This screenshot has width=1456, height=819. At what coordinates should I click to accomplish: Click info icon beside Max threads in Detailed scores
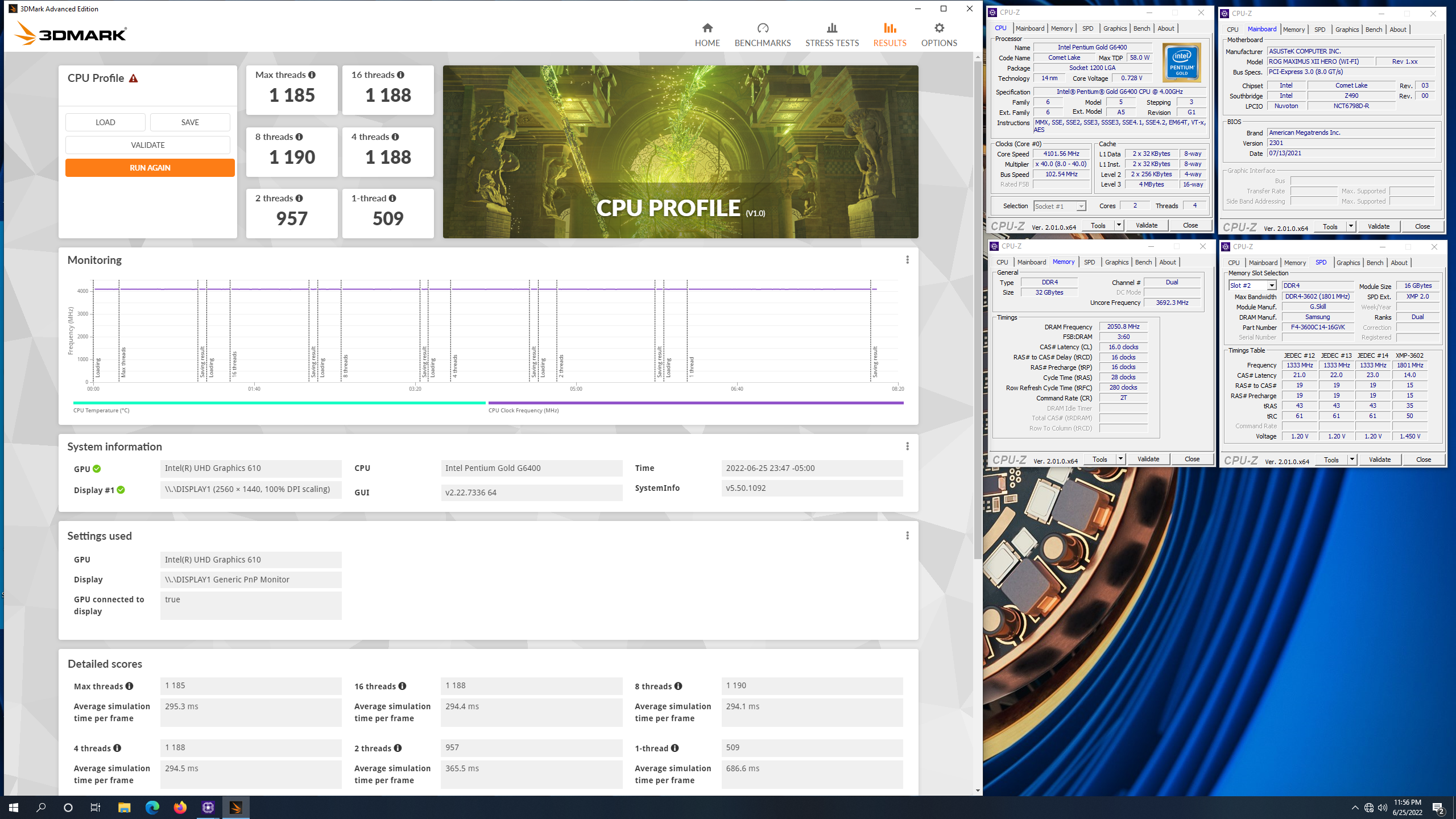pyautogui.click(x=130, y=686)
